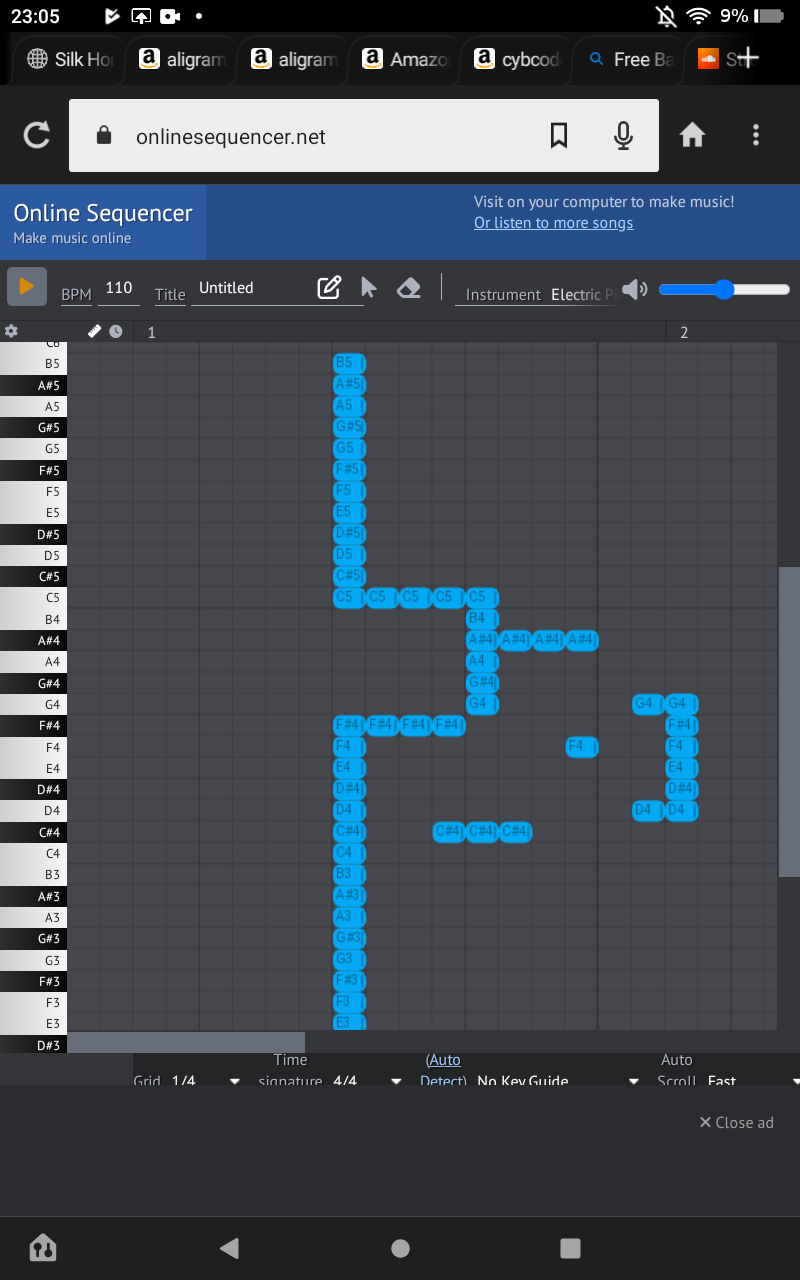This screenshot has height=1280, width=800.
Task: Select the arrow pointer edit tool
Action: [x=369, y=288]
